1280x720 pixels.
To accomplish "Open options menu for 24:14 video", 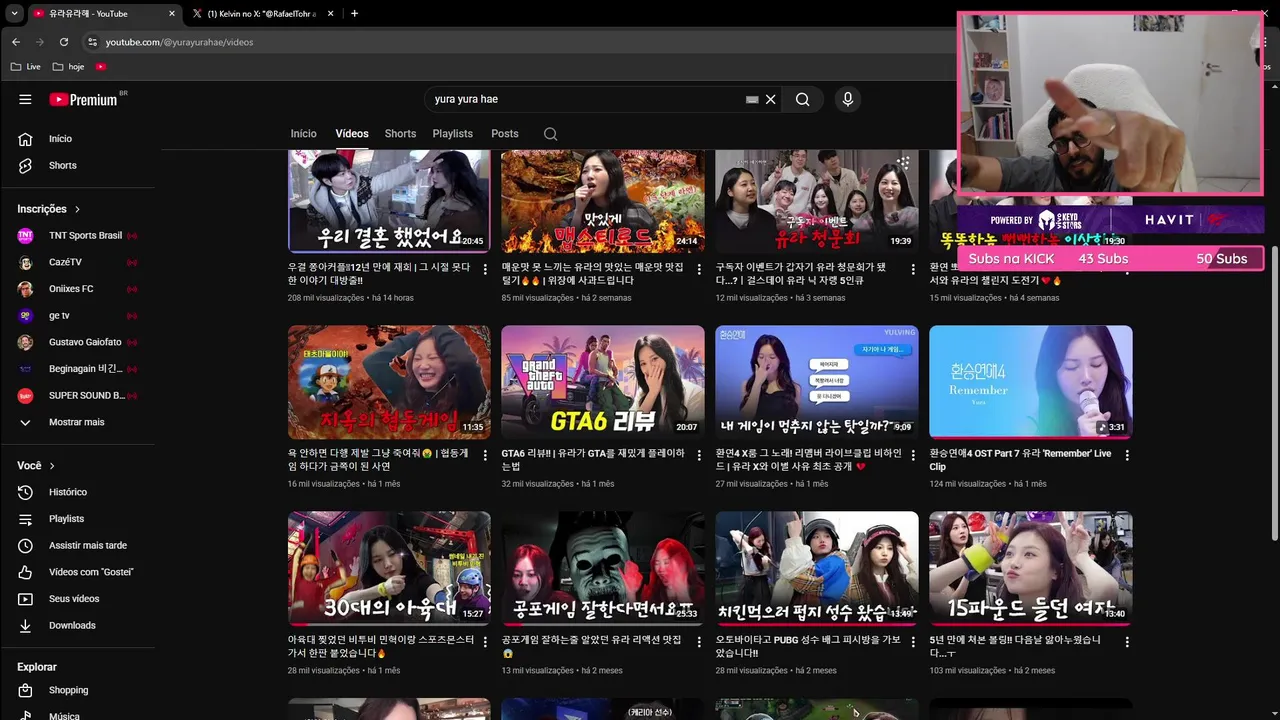I will pyautogui.click(x=699, y=270).
